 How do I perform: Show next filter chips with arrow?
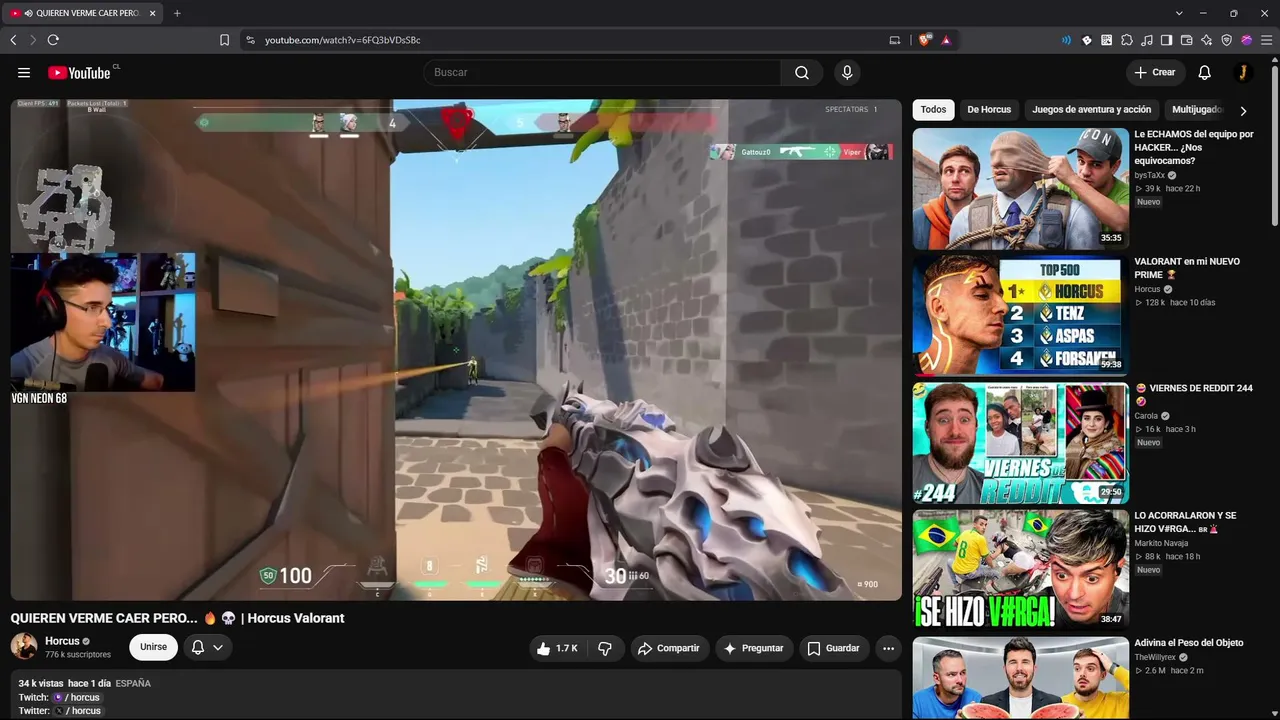click(x=1243, y=111)
